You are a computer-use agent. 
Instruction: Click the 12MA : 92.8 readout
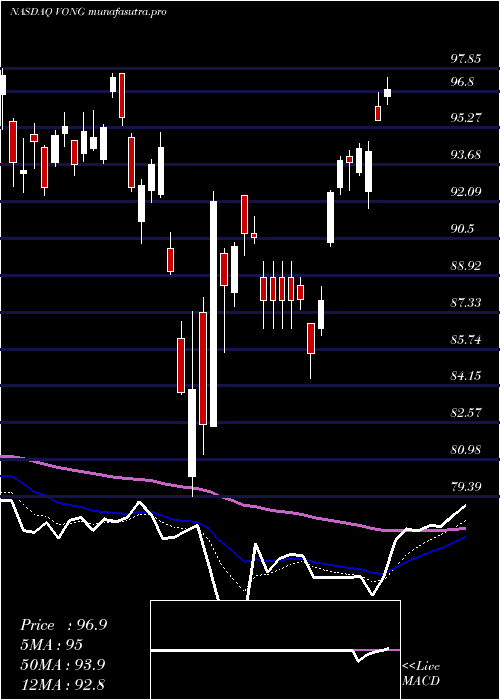(63, 684)
